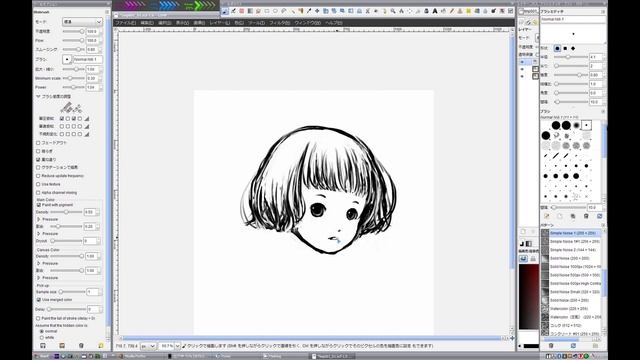Enable the フェードアウト checkbox
The width and height of the screenshot is (640, 360).
38,143
